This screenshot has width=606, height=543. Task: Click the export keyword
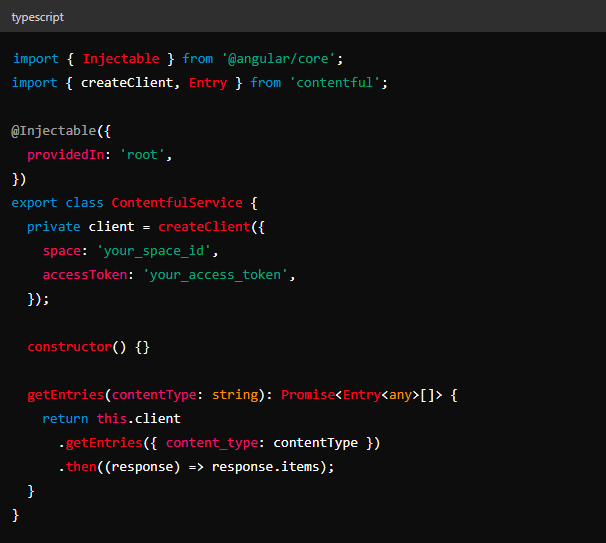click(35, 203)
